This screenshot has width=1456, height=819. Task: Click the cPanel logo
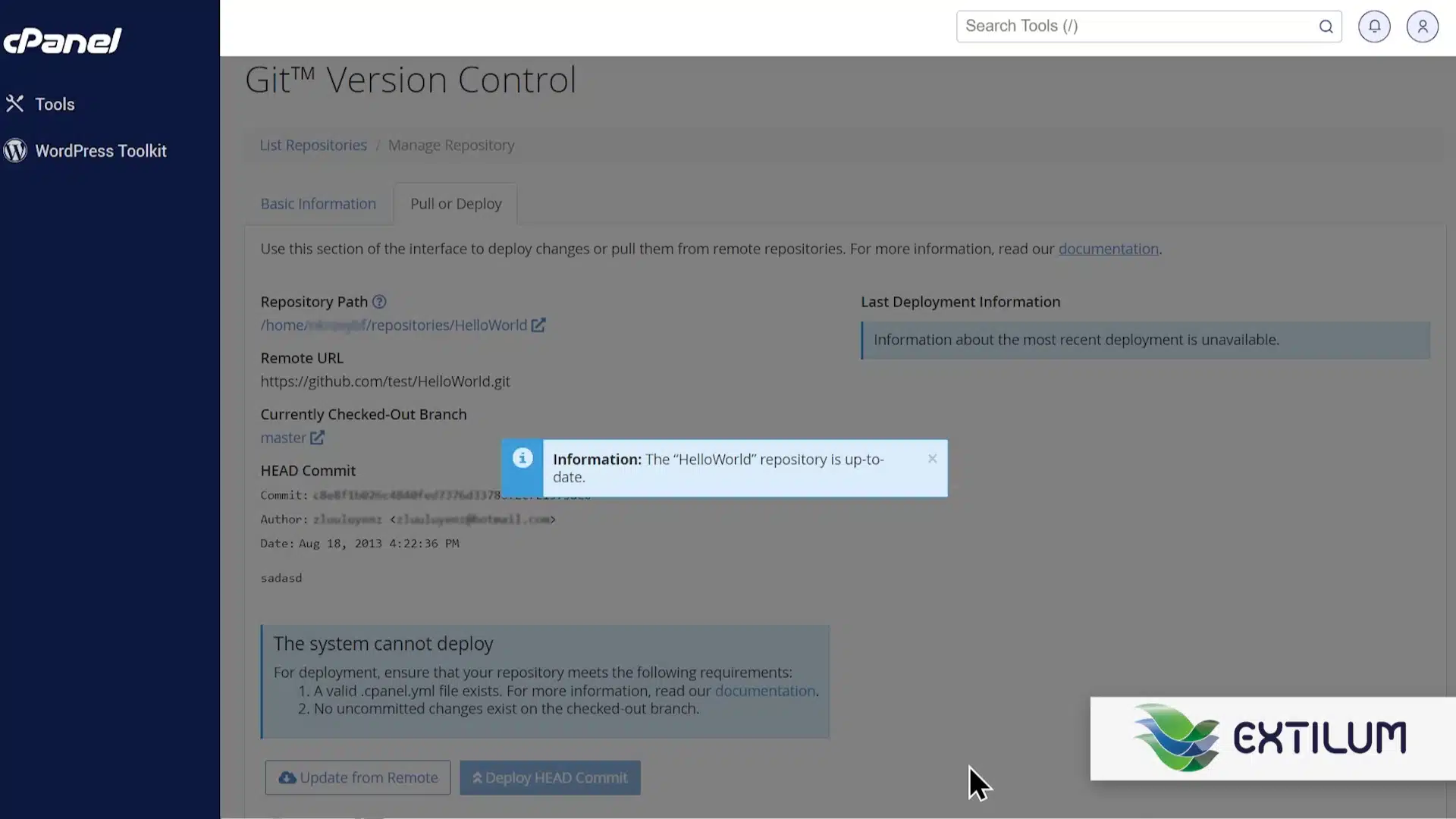[x=62, y=41]
